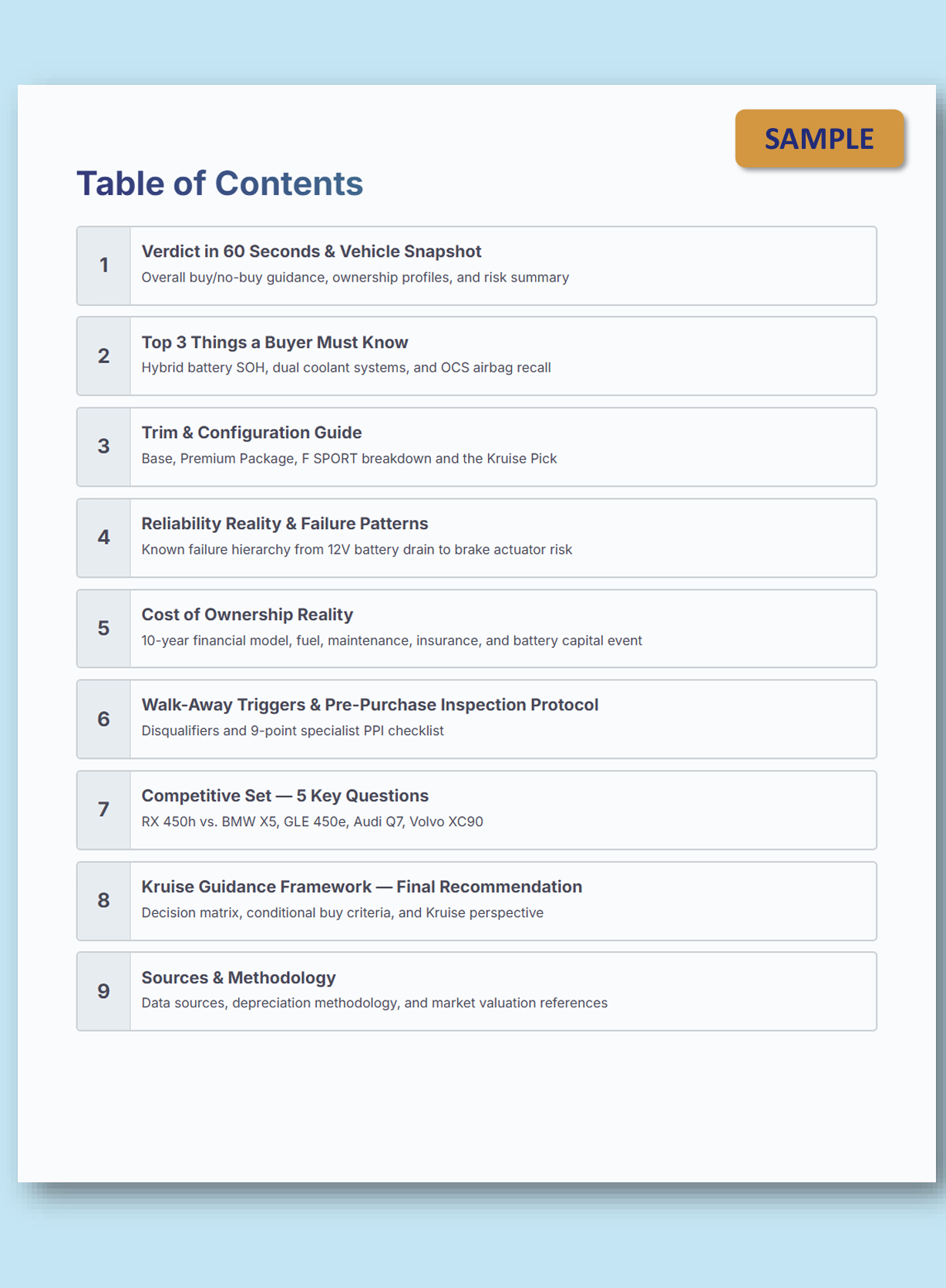Image resolution: width=946 pixels, height=1288 pixels.
Task: Click the Table of Contents heading
Action: click(x=220, y=184)
